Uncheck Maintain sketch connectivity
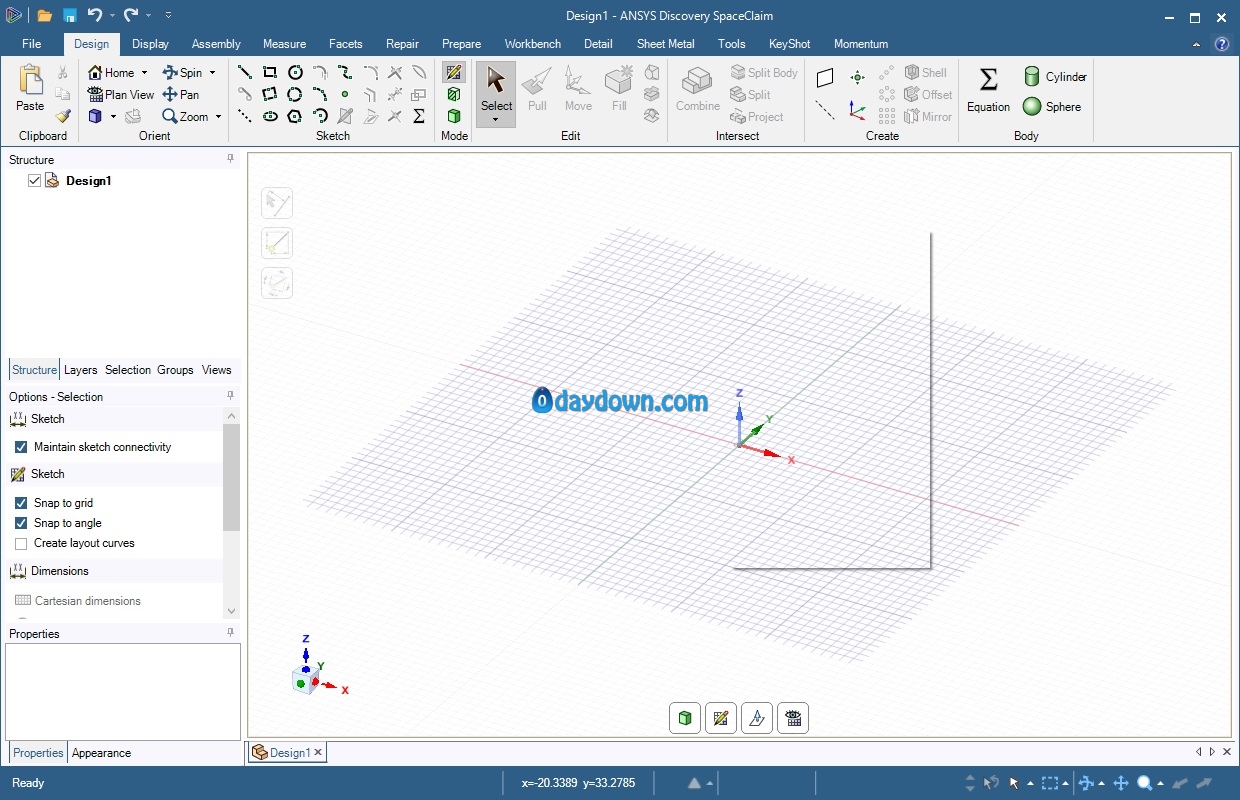The image size is (1240, 800). click(21, 447)
